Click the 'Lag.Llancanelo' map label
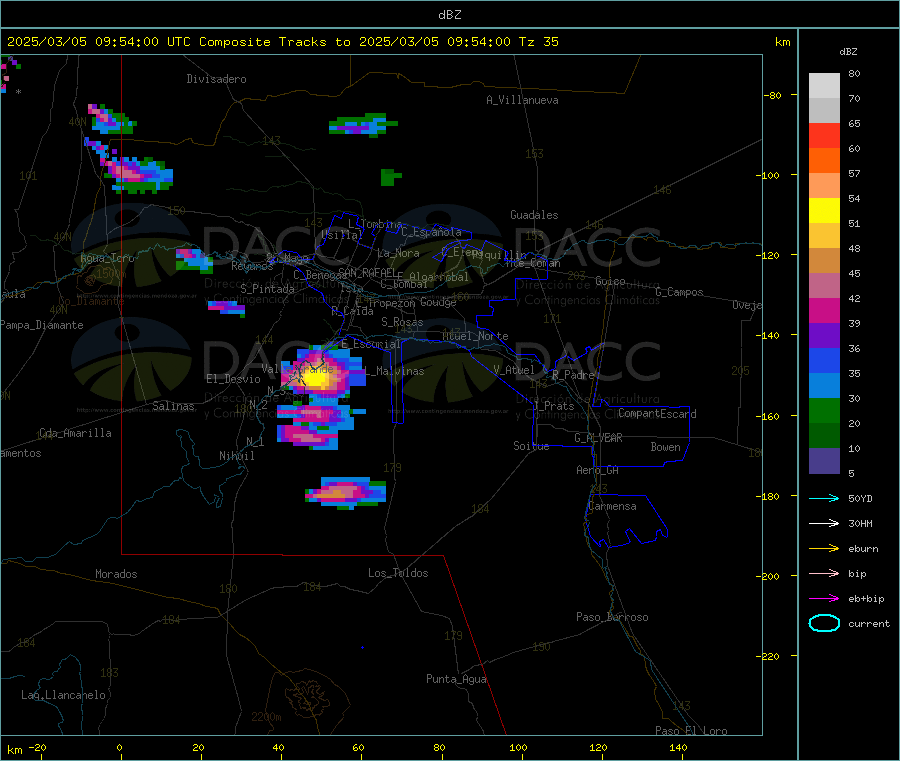This screenshot has height=761, width=900. click(63, 695)
